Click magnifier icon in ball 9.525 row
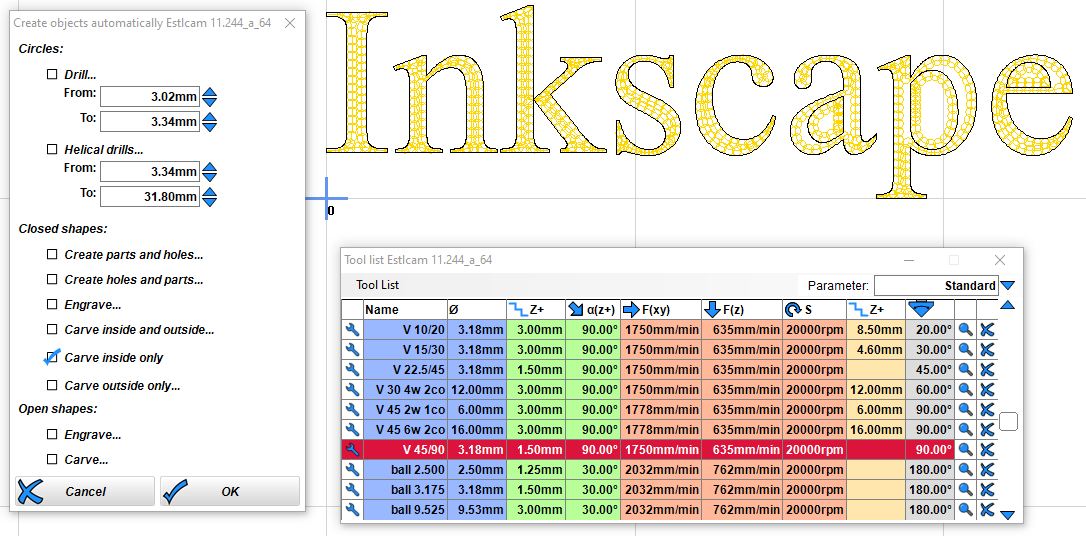The image size is (1086, 536). 965,510
